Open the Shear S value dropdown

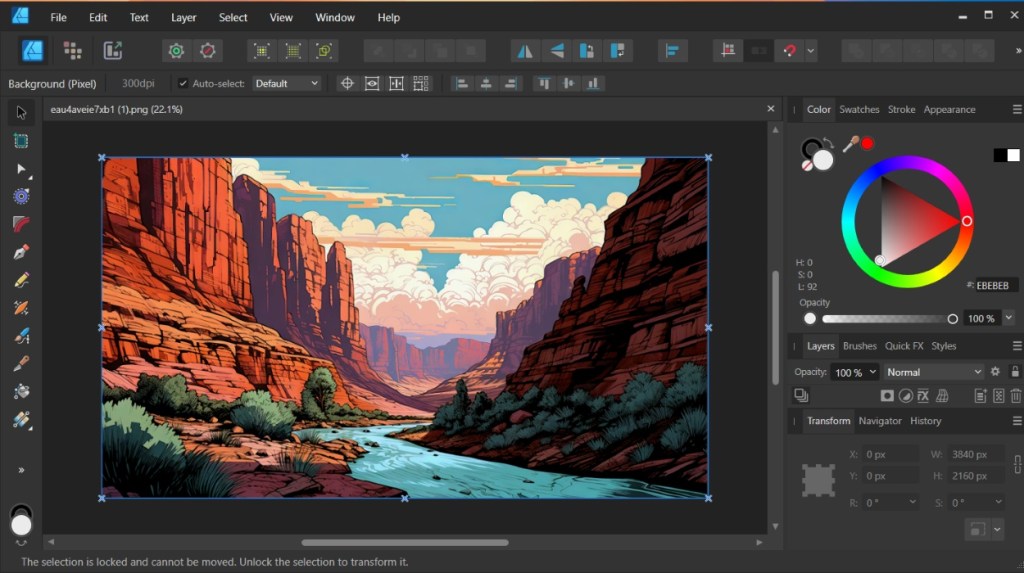click(x=998, y=502)
